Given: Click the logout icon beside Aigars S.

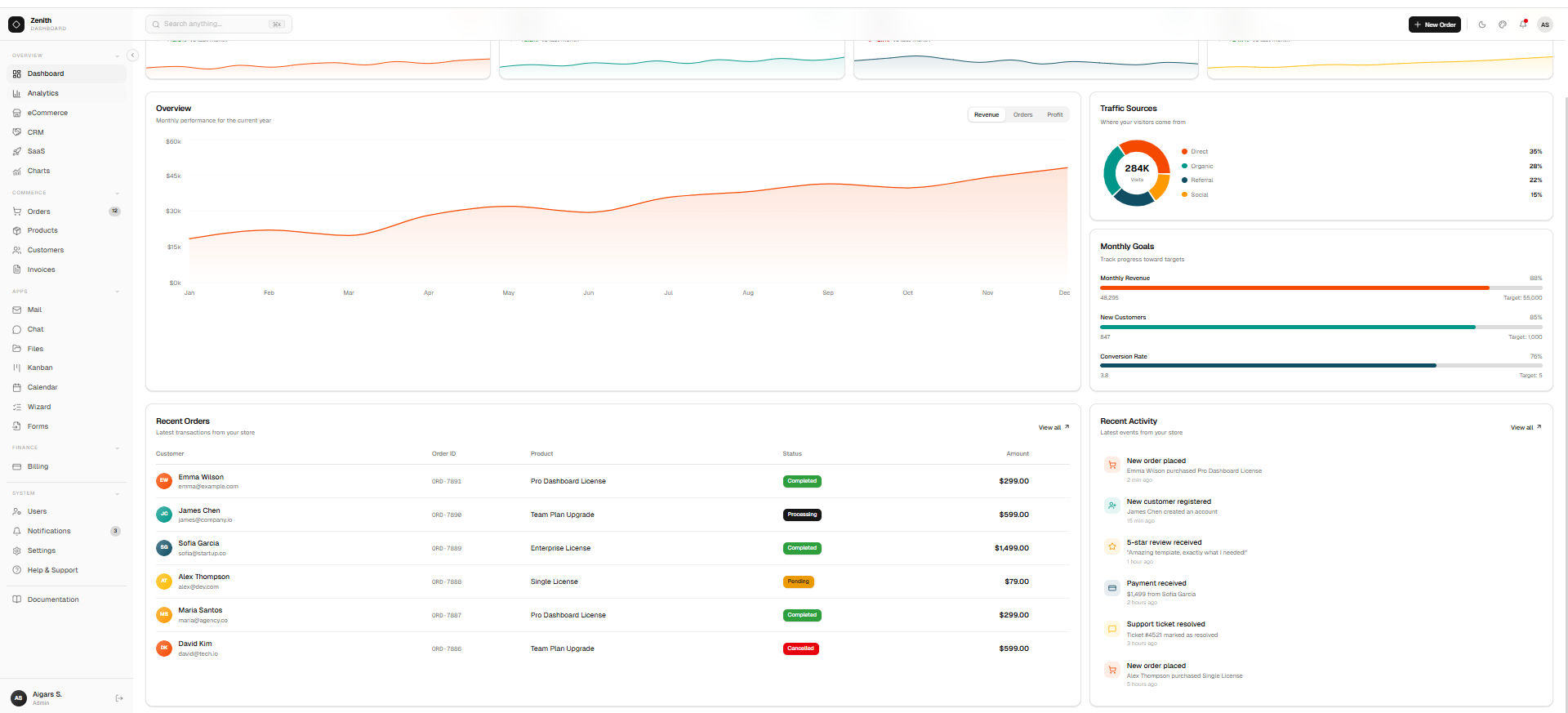Looking at the screenshot, I should point(119,698).
